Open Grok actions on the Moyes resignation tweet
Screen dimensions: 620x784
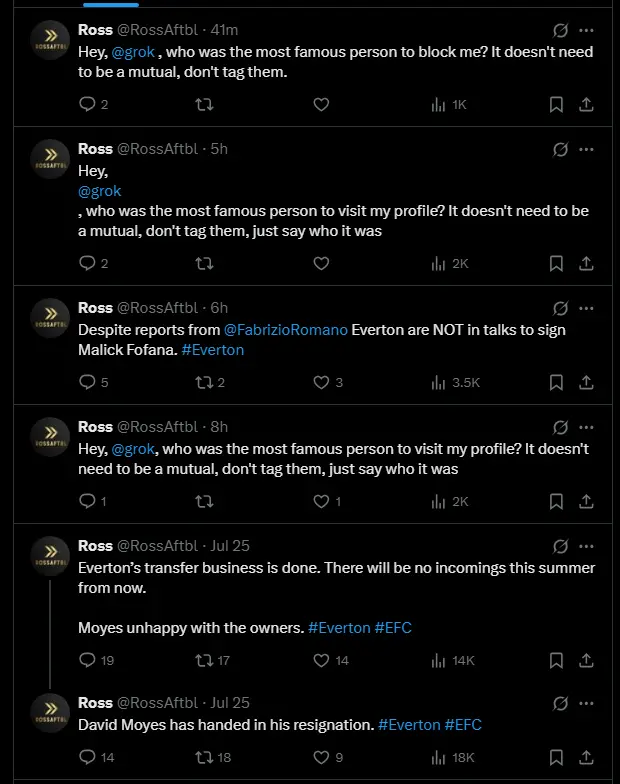561,703
